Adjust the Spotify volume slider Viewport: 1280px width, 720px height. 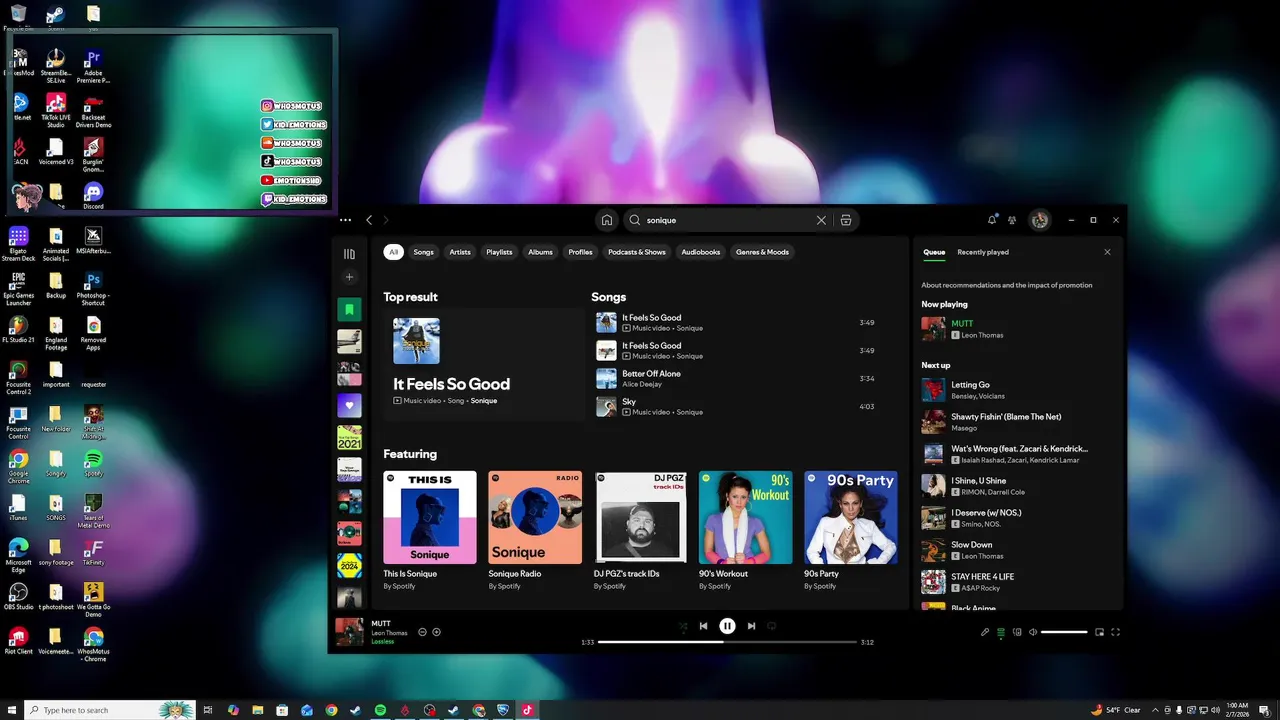(1064, 632)
